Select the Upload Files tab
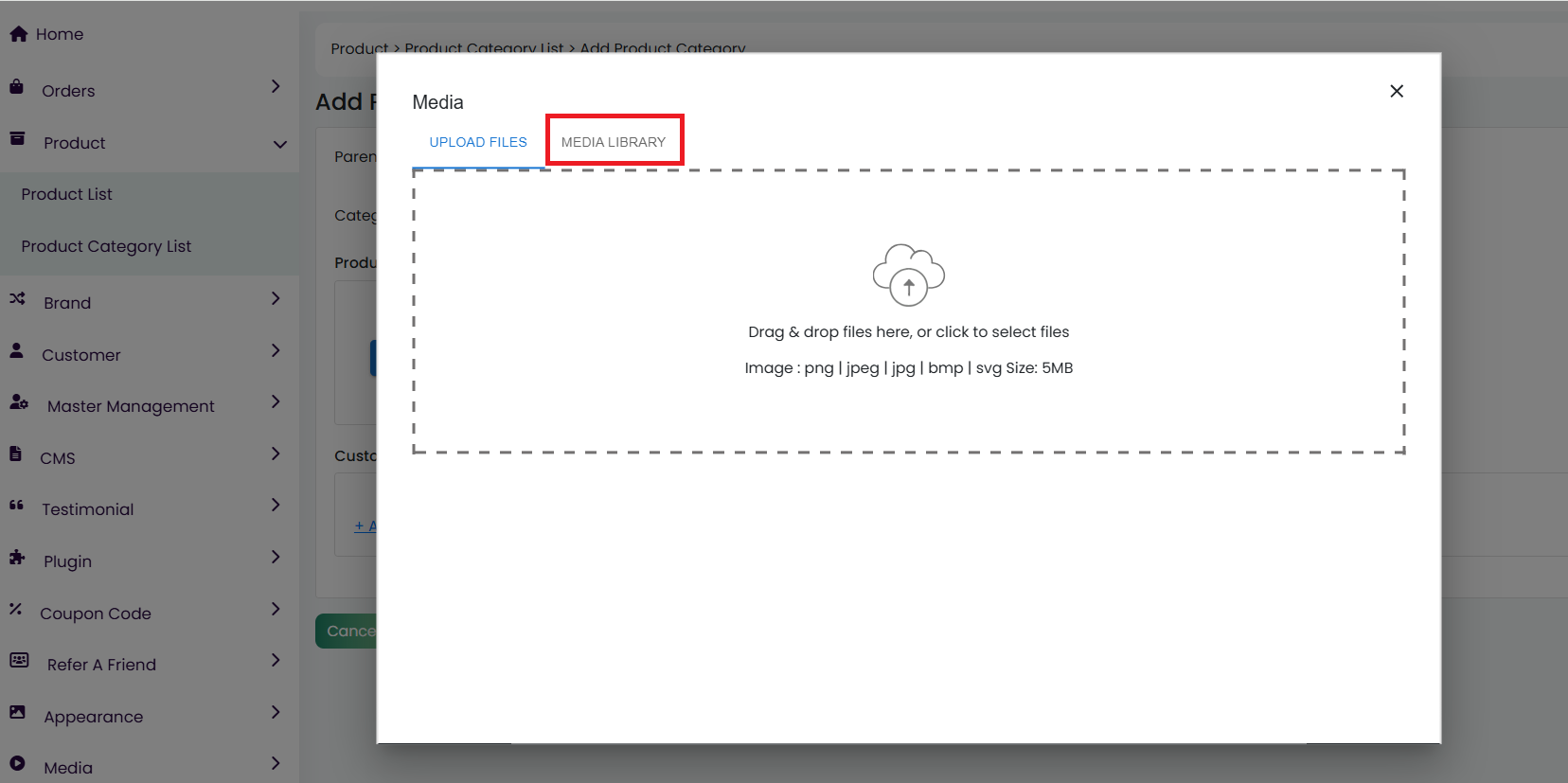 (x=478, y=142)
